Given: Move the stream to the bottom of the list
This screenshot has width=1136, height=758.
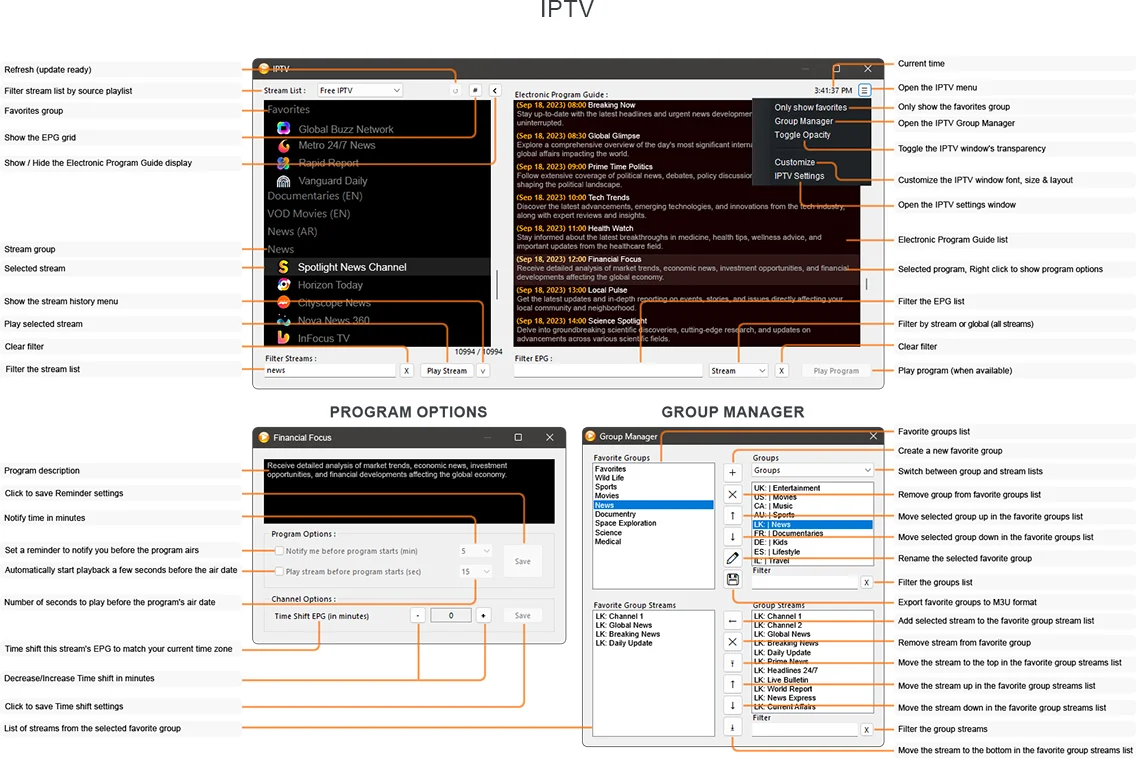Looking at the screenshot, I should (732, 727).
